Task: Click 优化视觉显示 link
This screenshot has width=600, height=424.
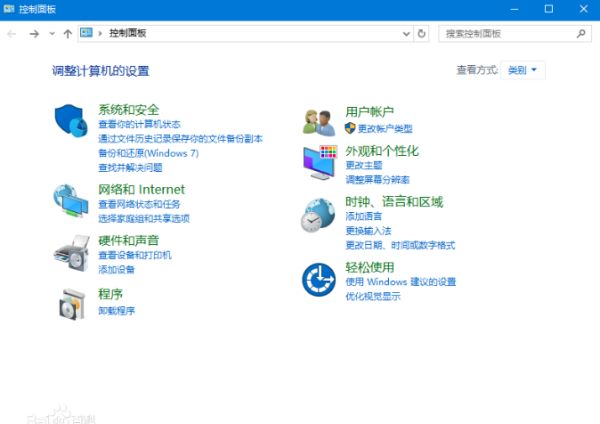Action: pos(373,296)
